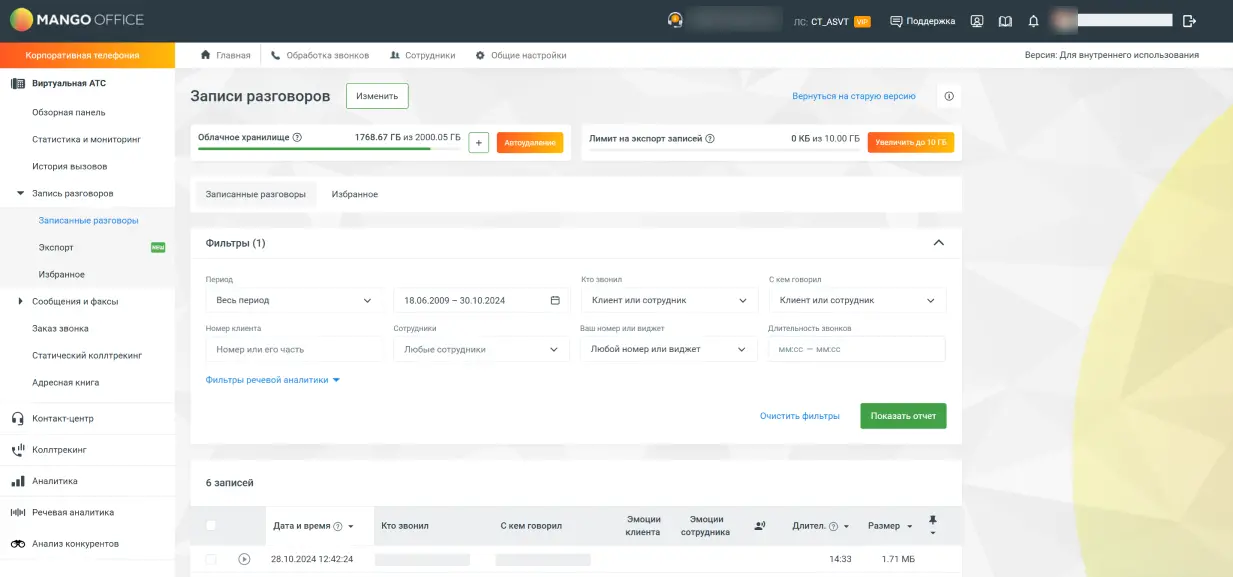Screen dimensions: 1233x577
Task: Open the calendar icon in date range field
Action: click(x=555, y=300)
